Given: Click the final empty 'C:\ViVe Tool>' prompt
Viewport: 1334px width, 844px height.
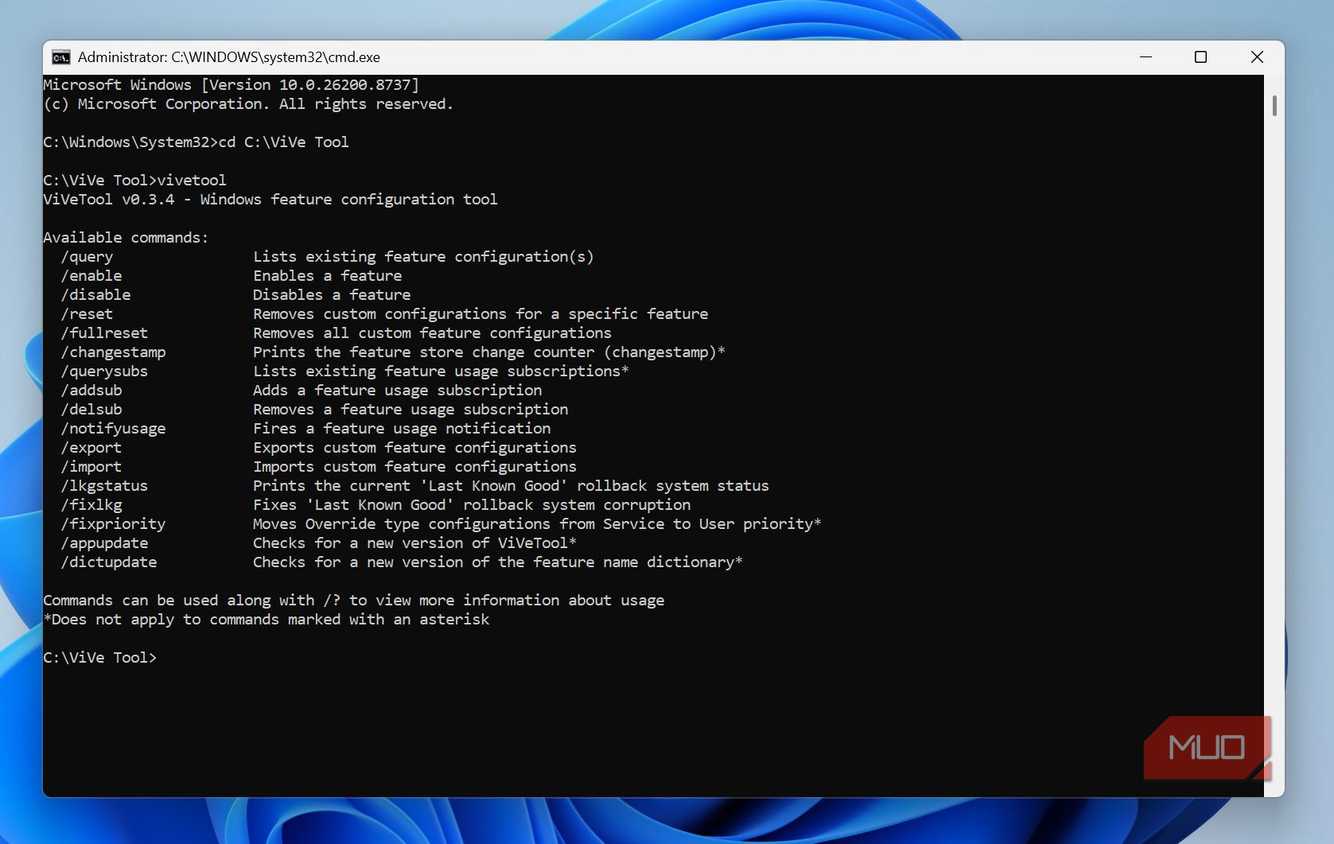Looking at the screenshot, I should pos(100,657).
